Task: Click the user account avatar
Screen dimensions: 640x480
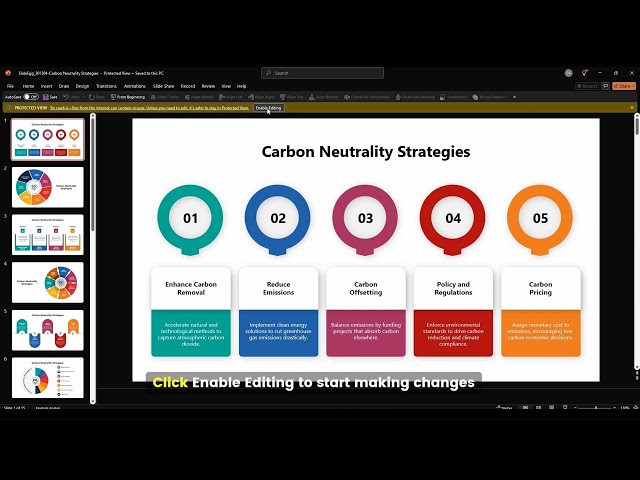Action: pos(569,73)
